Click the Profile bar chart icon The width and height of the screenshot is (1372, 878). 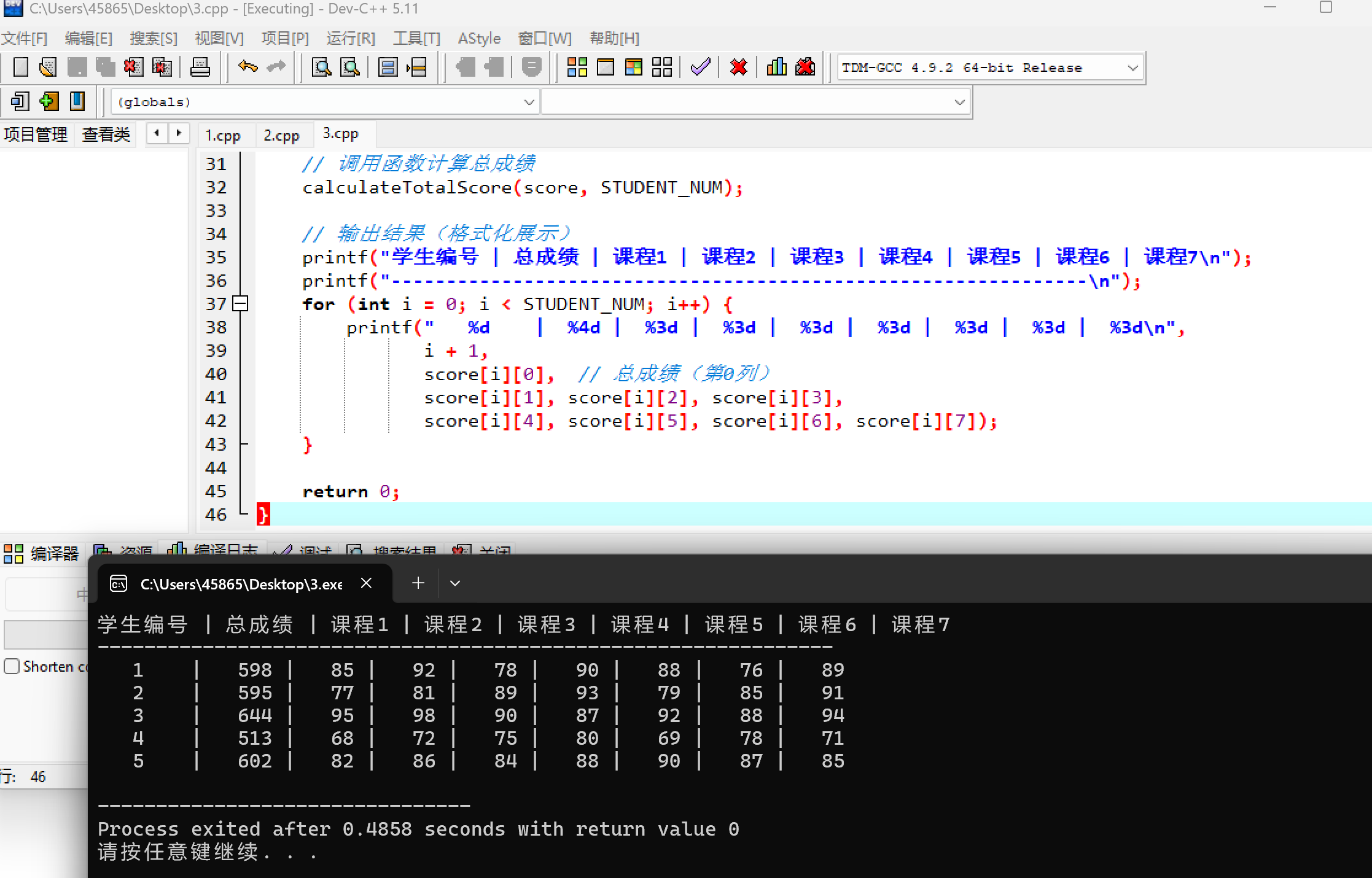pyautogui.click(x=776, y=67)
